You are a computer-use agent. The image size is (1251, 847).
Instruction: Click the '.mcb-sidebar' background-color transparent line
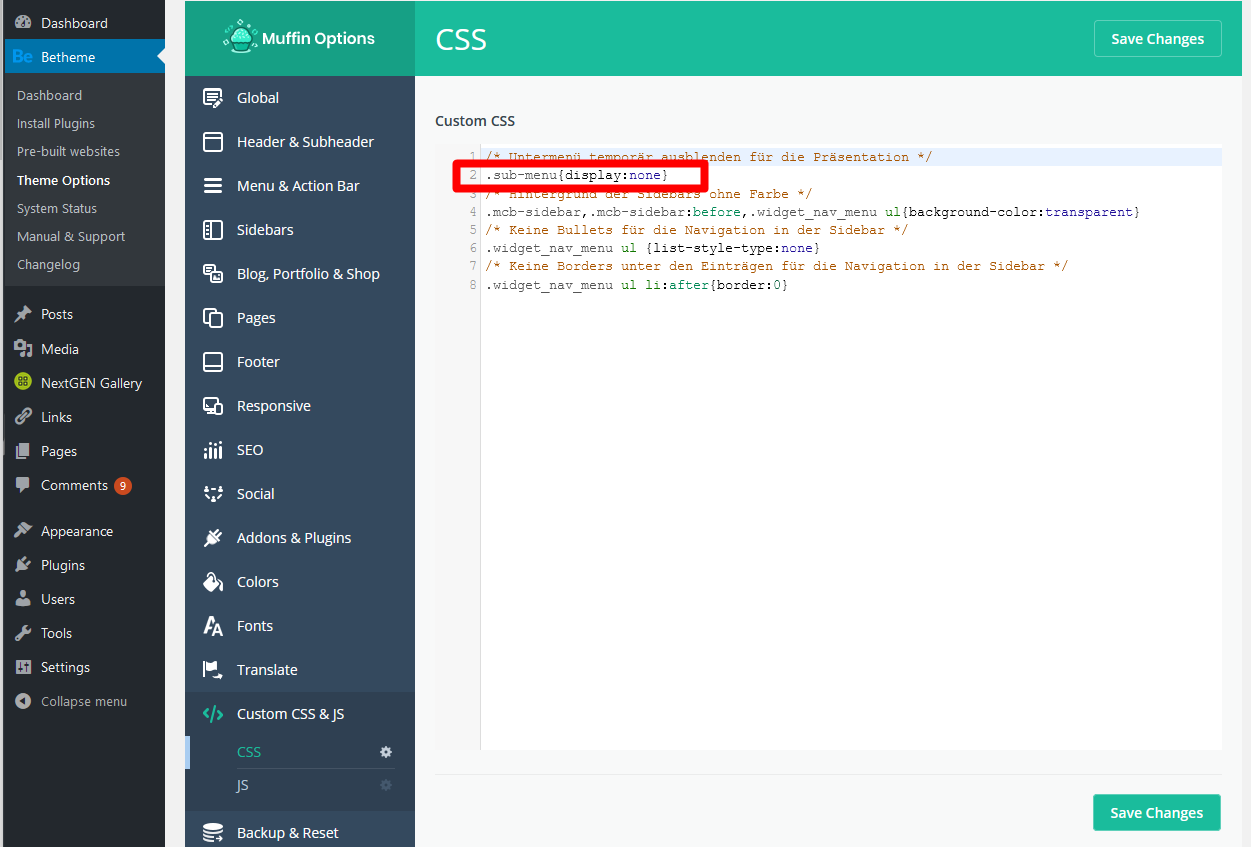click(x=813, y=212)
